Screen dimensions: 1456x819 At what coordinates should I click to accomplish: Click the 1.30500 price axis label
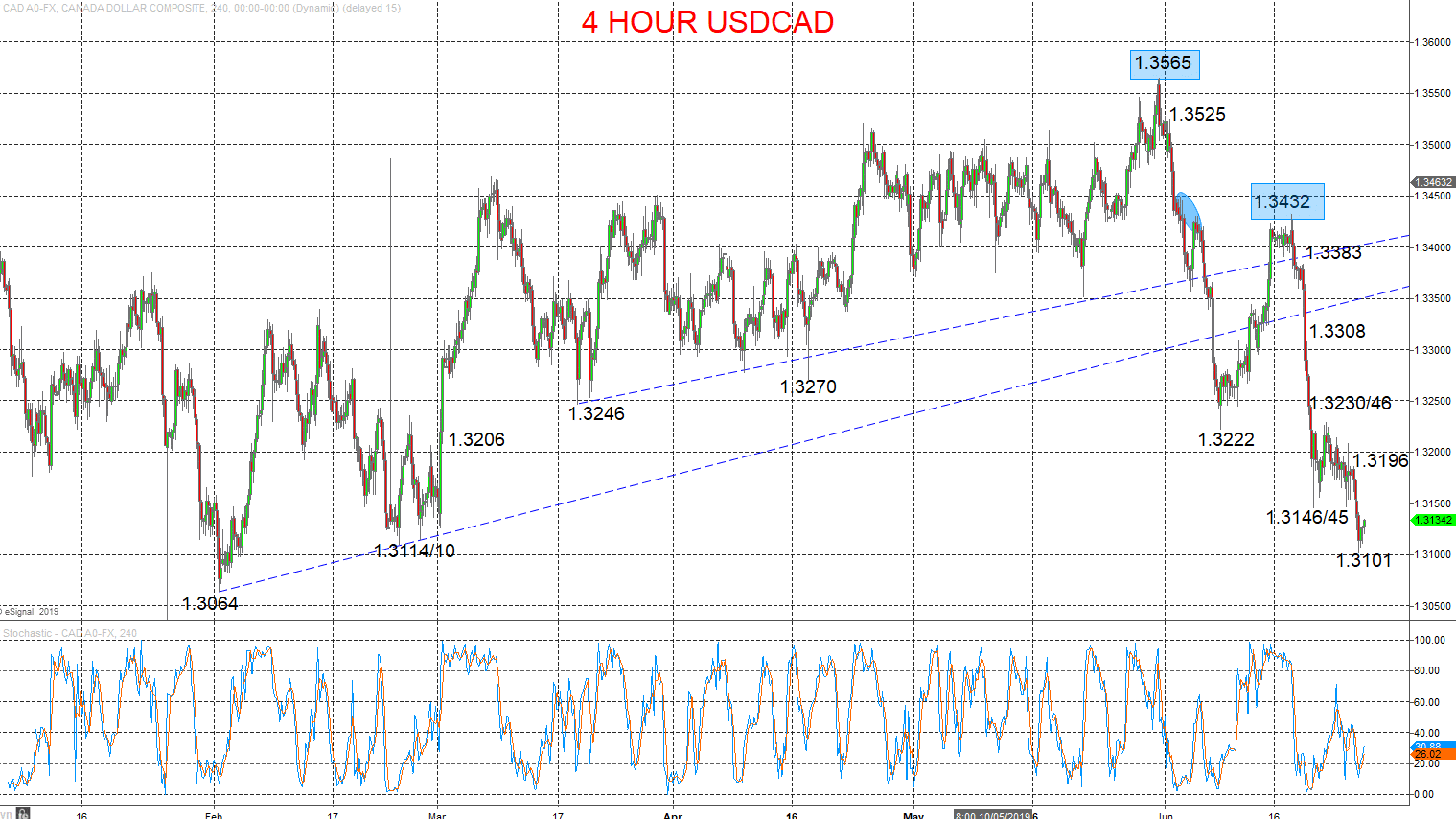pos(1432,606)
